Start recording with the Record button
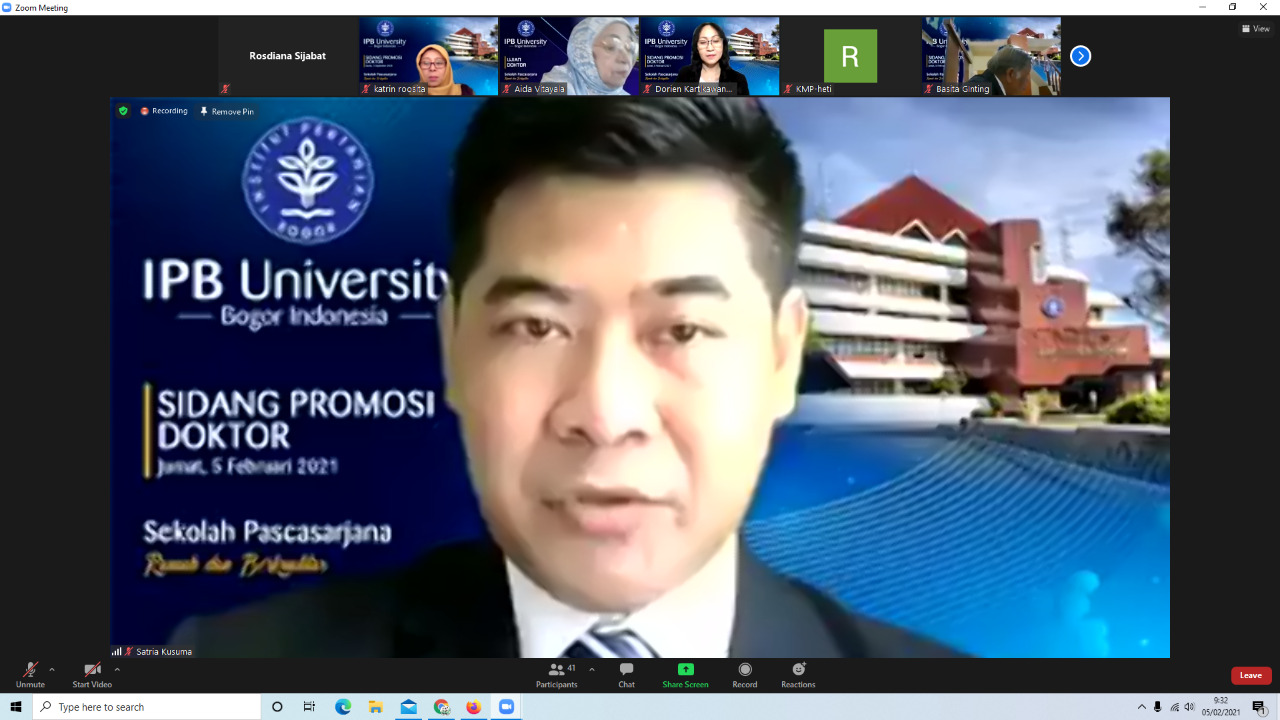Image resolution: width=1280 pixels, height=720 pixels. 745,675
